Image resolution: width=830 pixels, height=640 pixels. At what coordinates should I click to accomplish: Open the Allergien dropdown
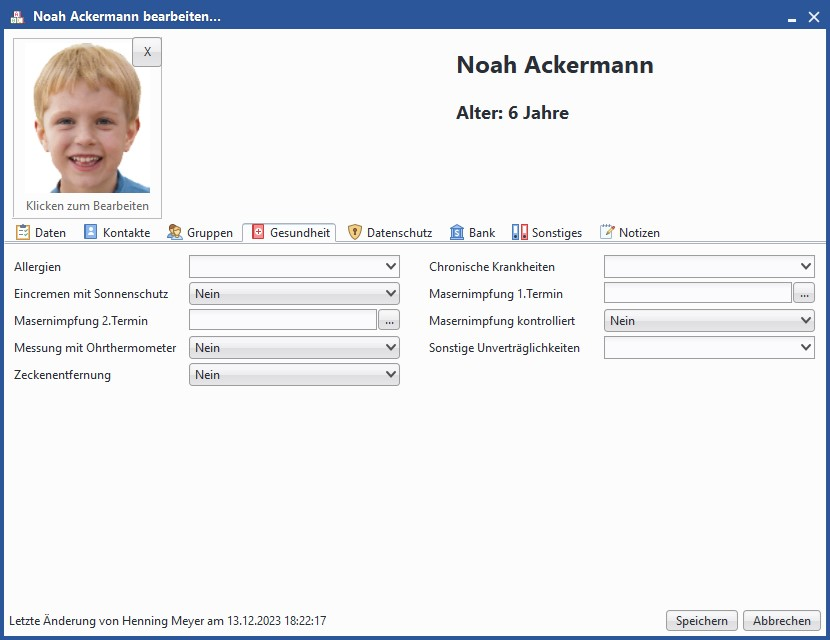coord(294,266)
